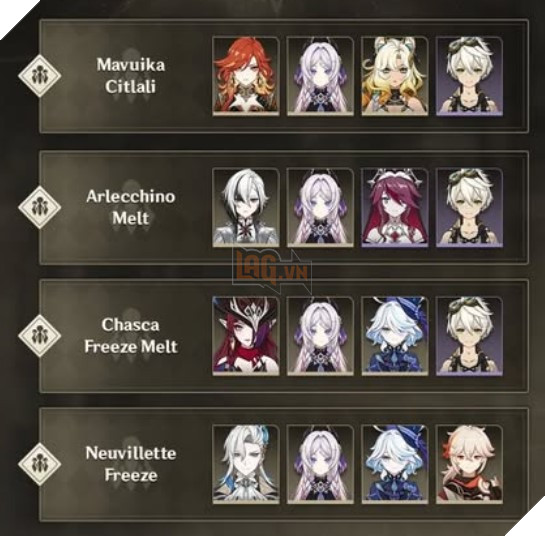545x536 pixels.
Task: Select the goggles character portrait in first team
Action: 470,76
